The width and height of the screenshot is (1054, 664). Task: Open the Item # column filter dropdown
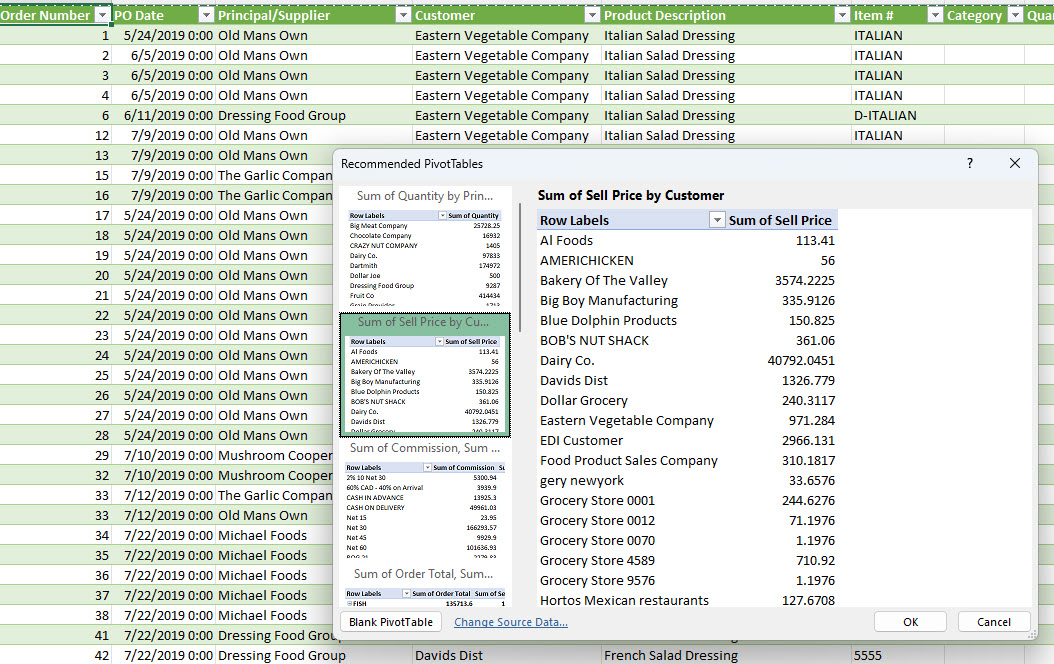click(x=934, y=15)
